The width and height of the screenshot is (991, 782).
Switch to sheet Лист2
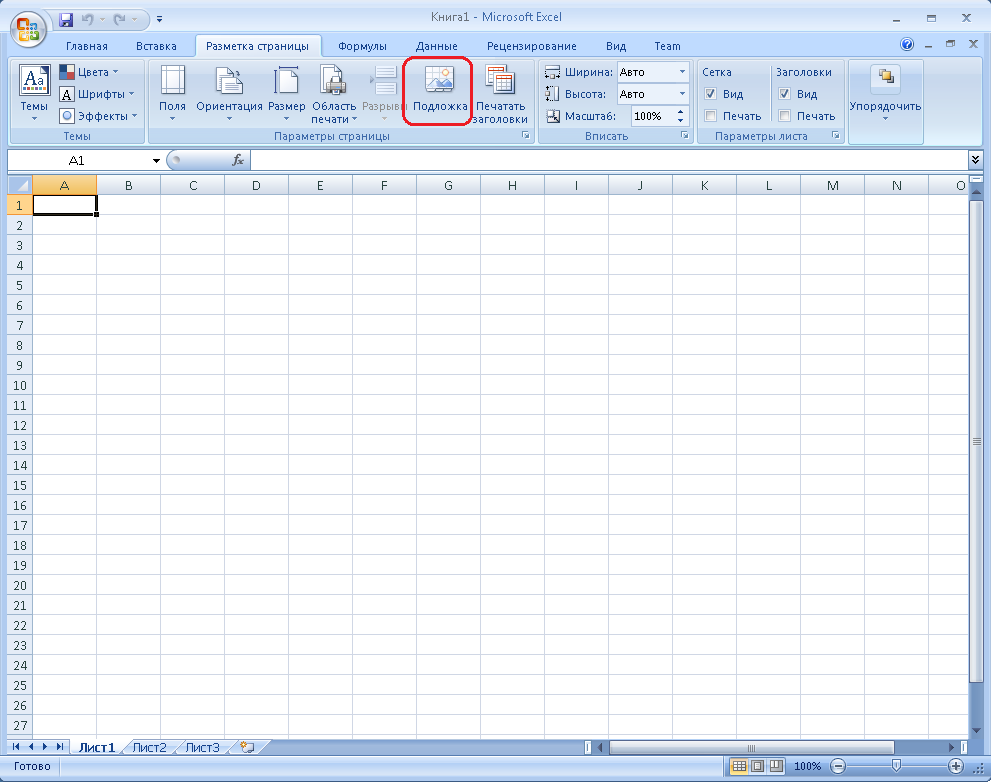coord(149,747)
